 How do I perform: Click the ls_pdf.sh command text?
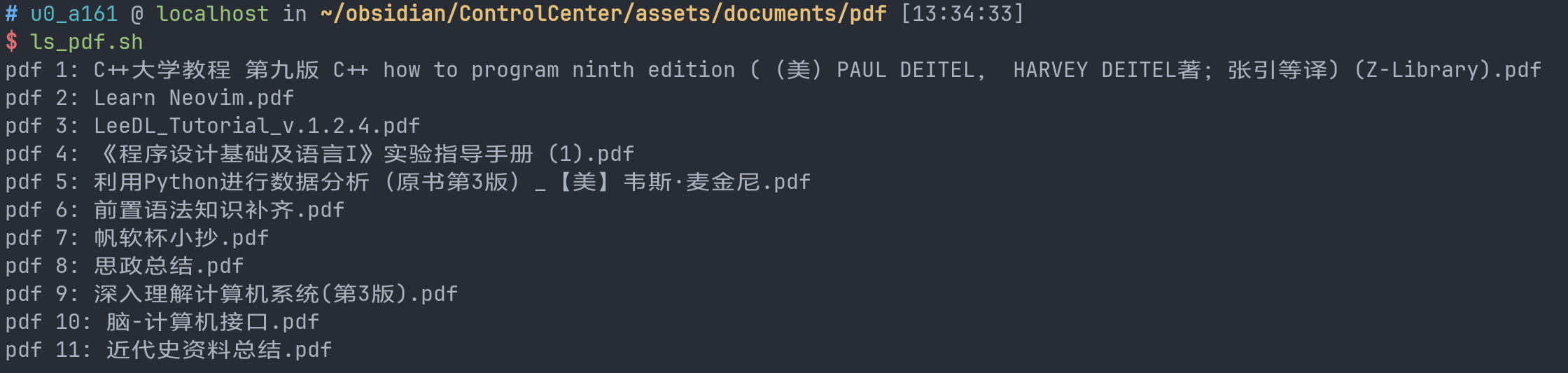pyautogui.click(x=86, y=42)
